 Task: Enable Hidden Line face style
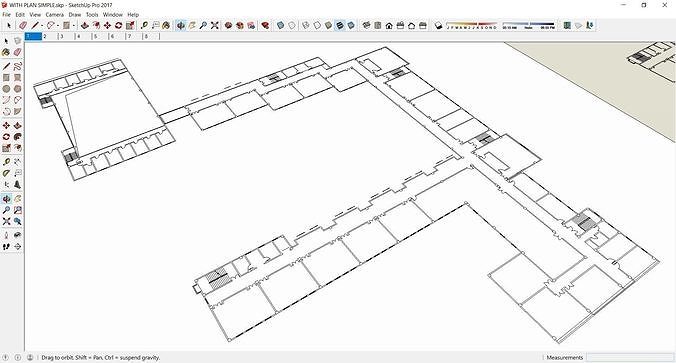[317, 25]
